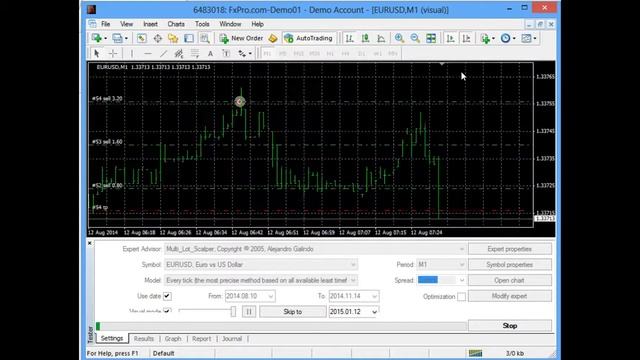Toggle the Visual mode checkbox
Image resolution: width=640 pixels, height=360 pixels.
167,311
